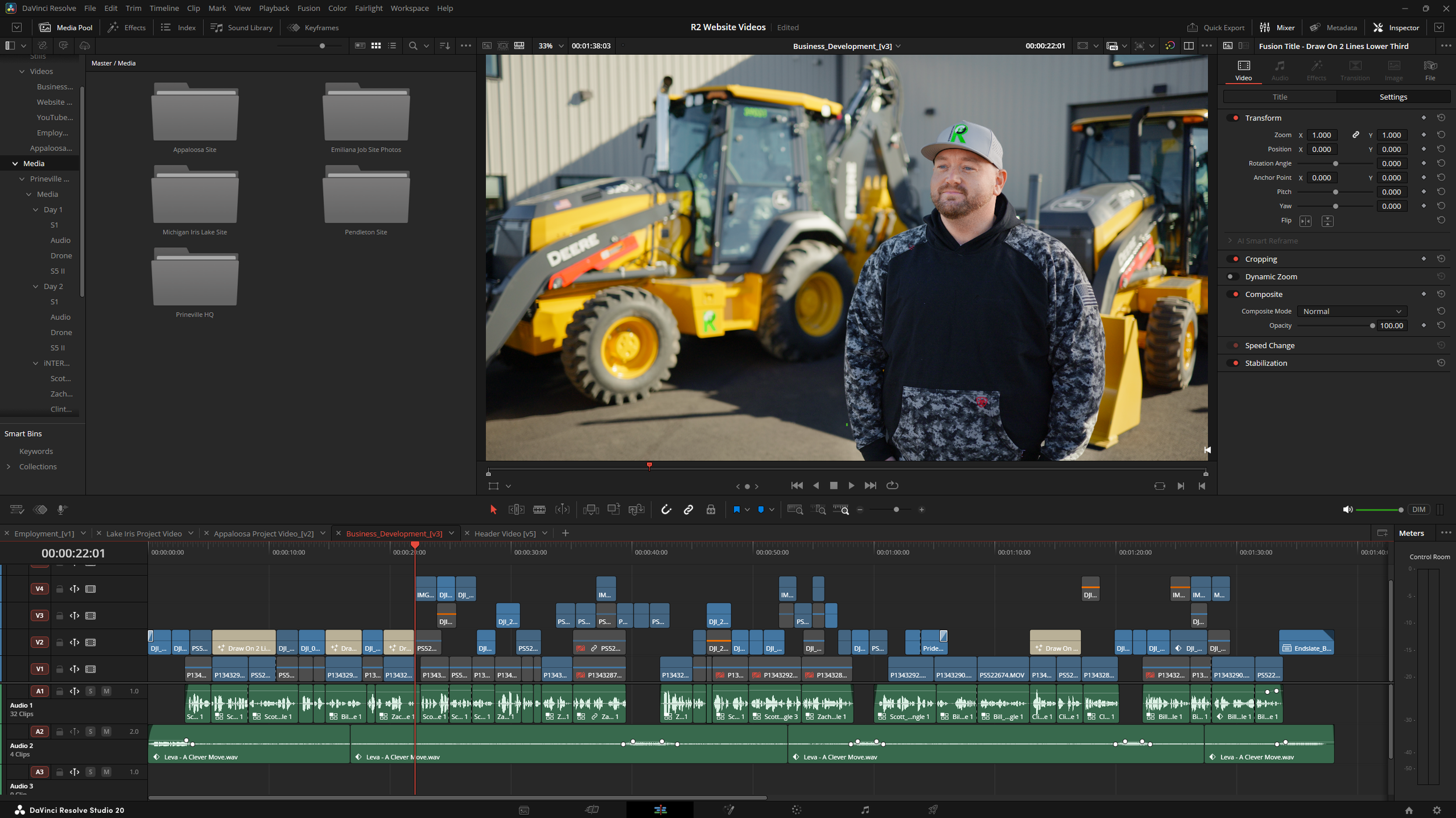Adjust the Opacity slider in Composite
This screenshot has height=818, width=1456.
click(1372, 326)
